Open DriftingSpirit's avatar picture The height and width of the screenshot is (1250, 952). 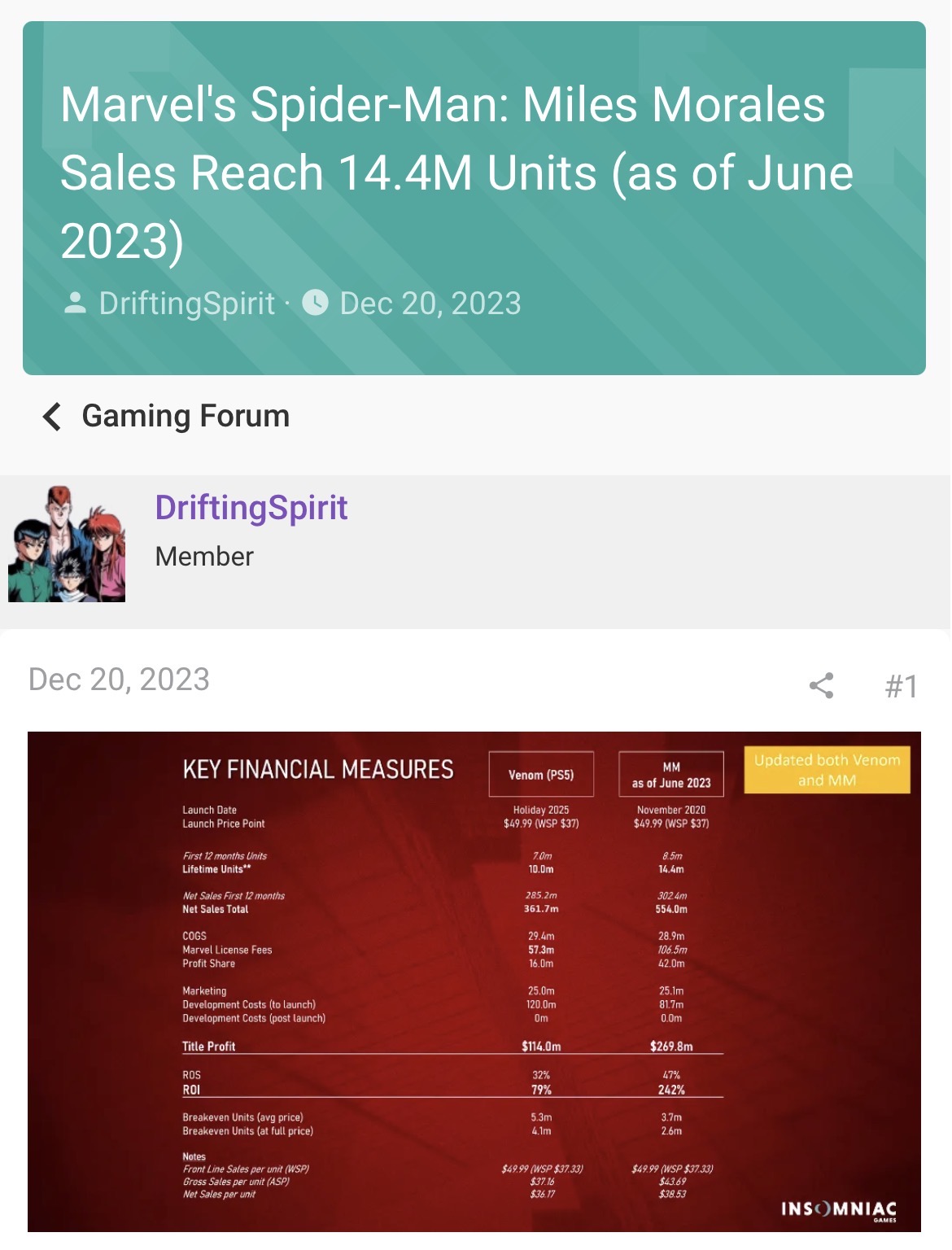67,544
